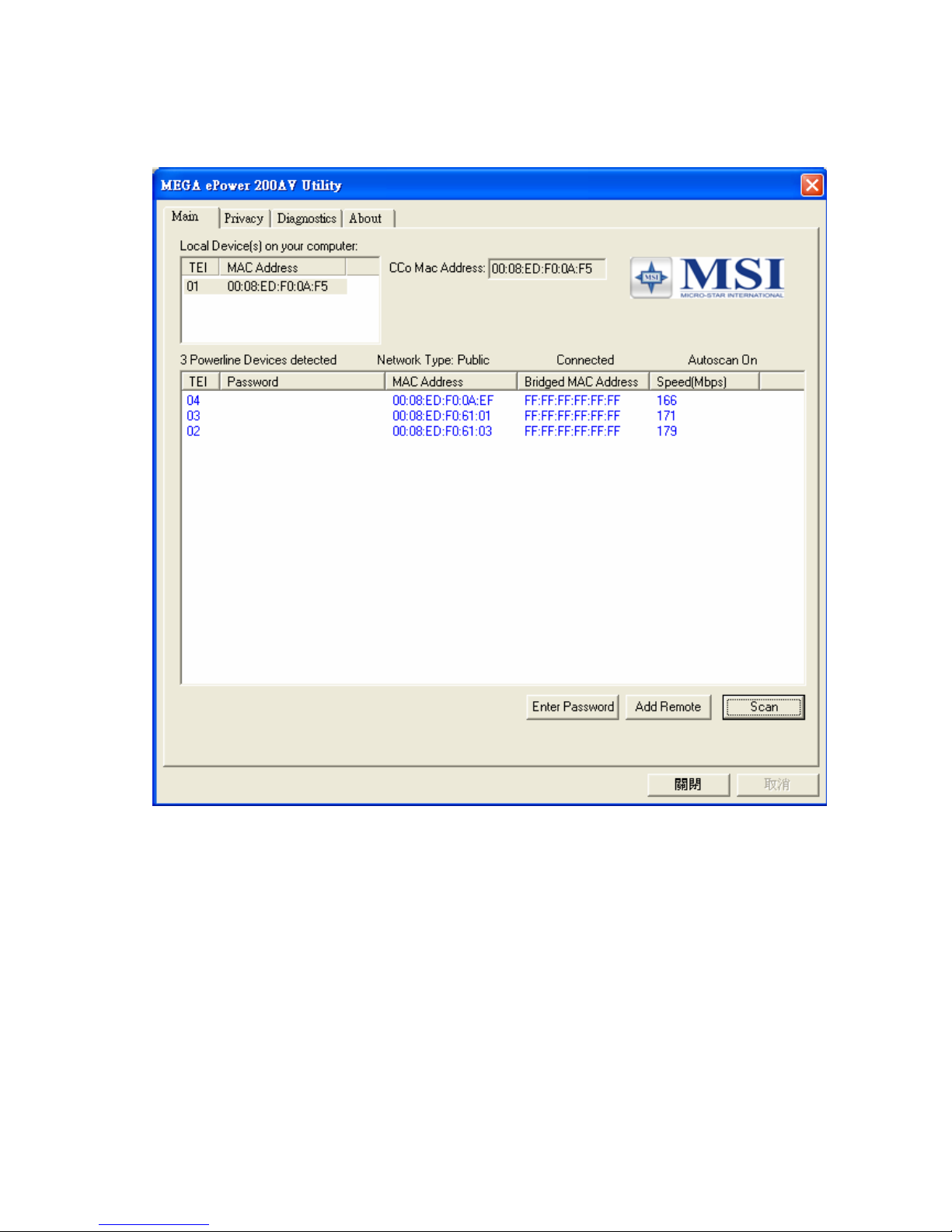The image size is (952, 1232).
Task: Click the 3 Powerline Devices detected label
Action: (259, 360)
